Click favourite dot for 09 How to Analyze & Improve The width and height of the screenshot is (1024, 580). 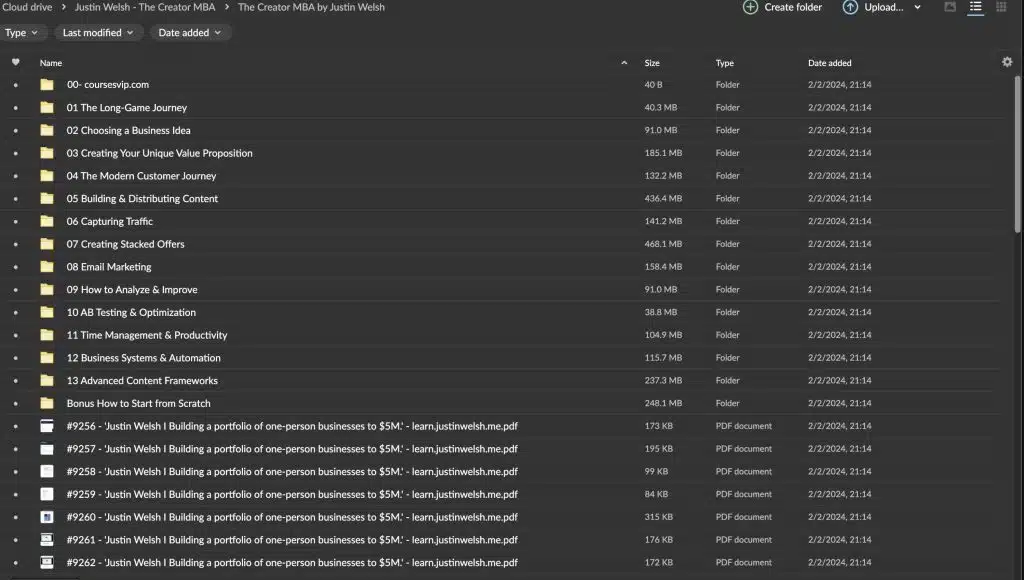pos(16,290)
